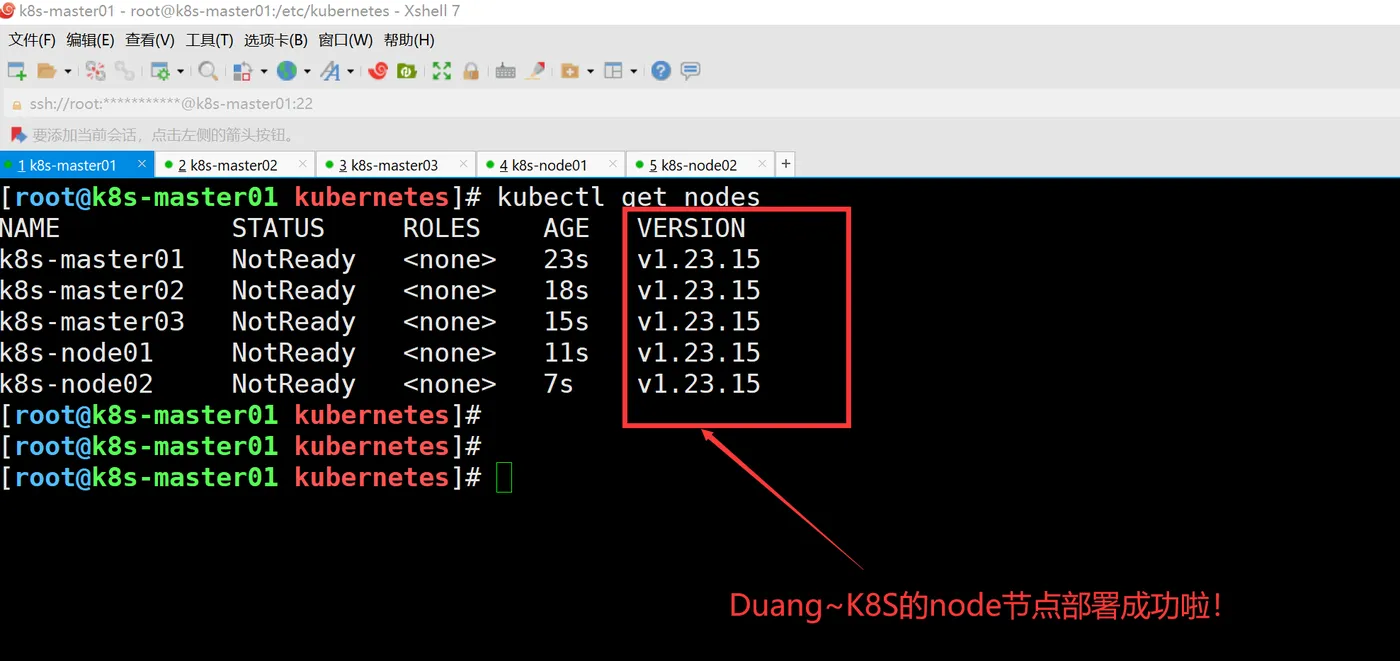Open the 选项卡(B) menu
1400x661 pixels.
pyautogui.click(x=276, y=40)
